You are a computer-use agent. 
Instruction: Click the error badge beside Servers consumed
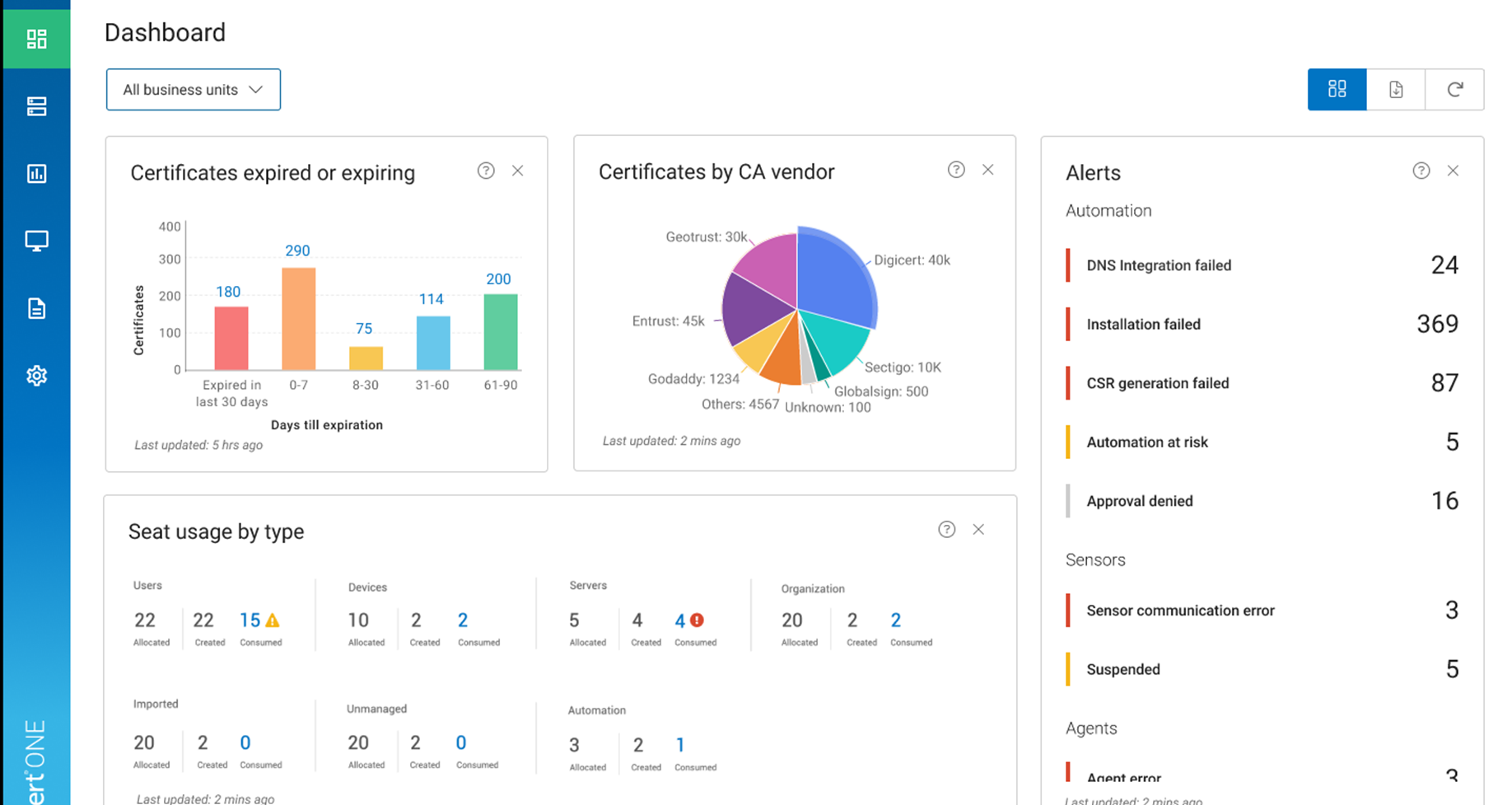[696, 620]
